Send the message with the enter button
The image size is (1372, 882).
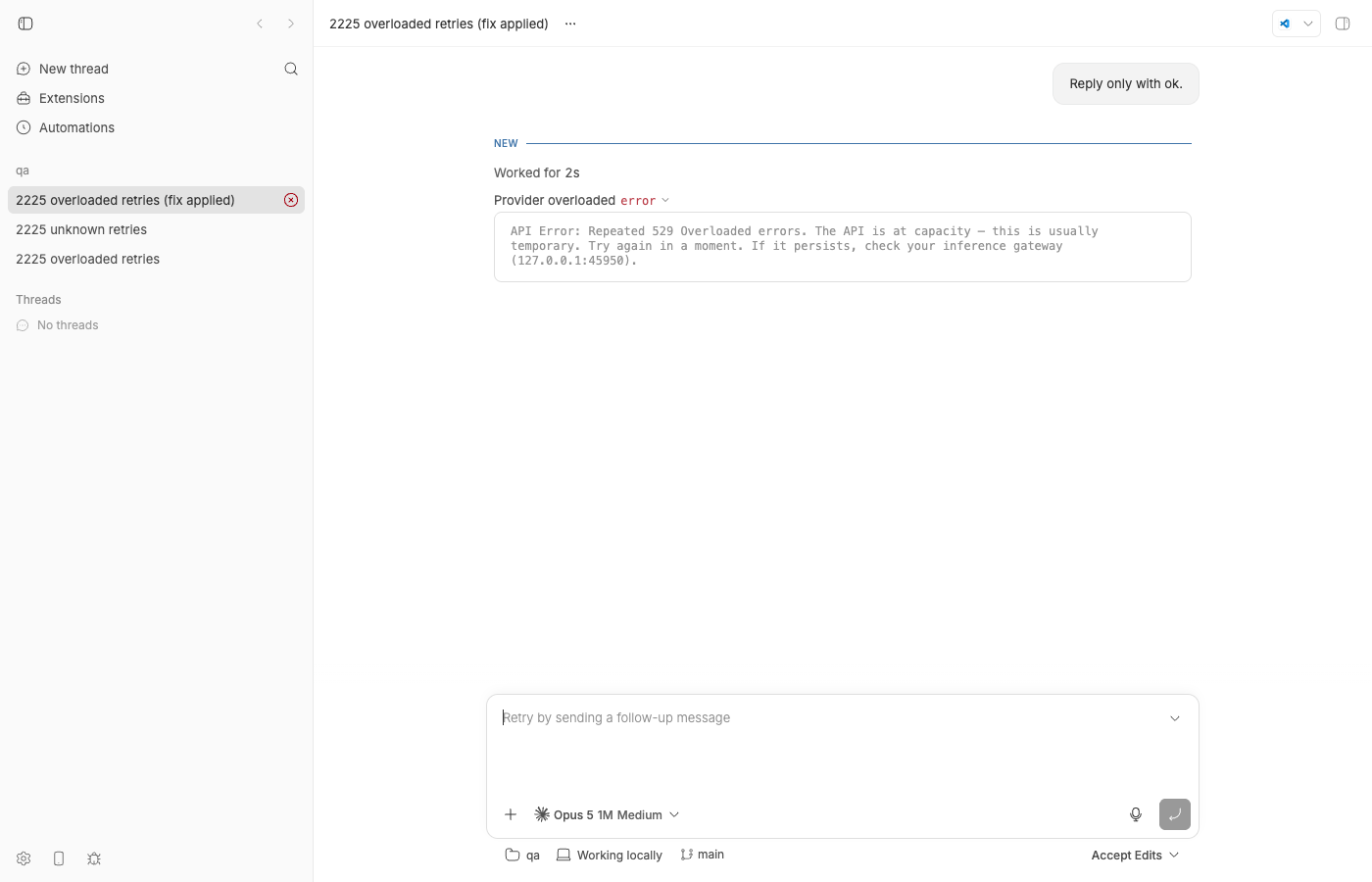[1174, 814]
